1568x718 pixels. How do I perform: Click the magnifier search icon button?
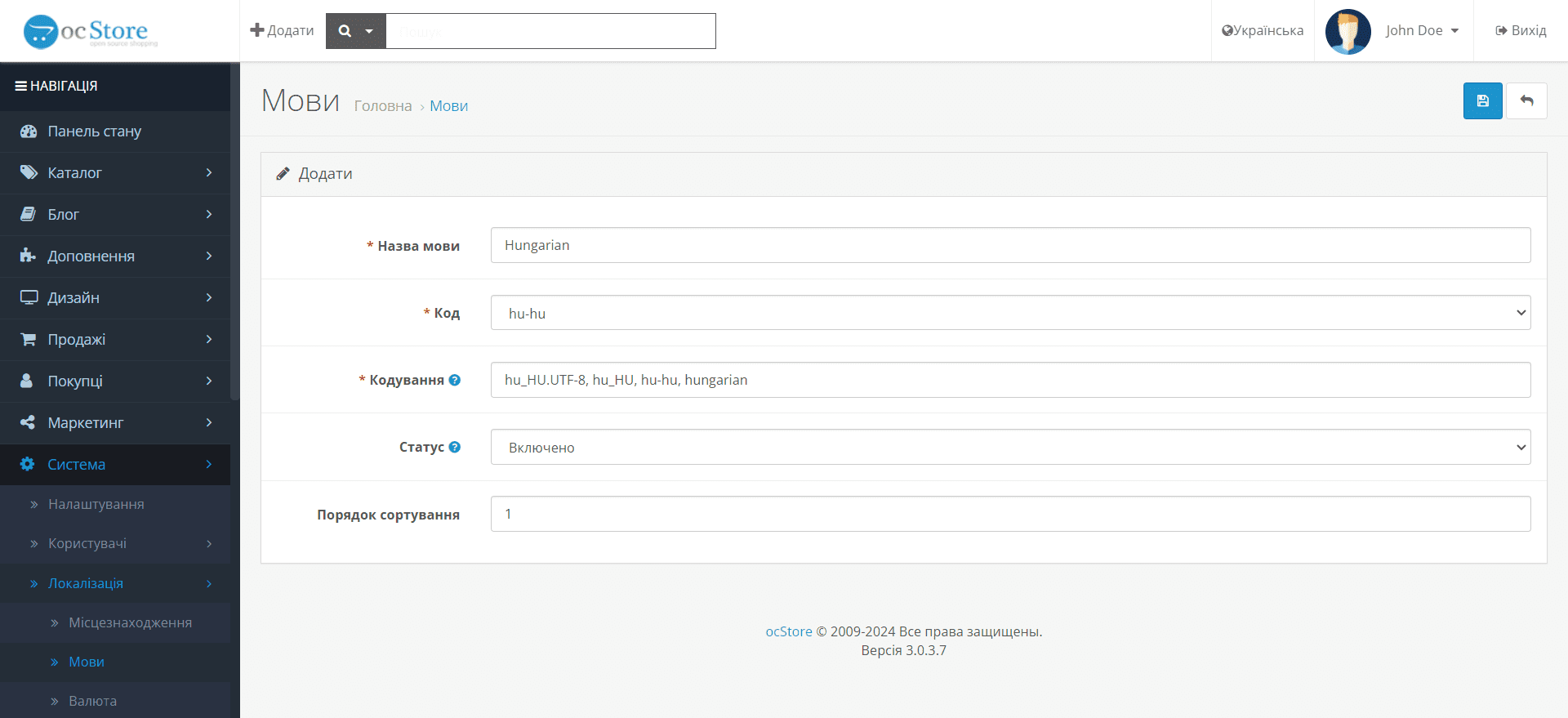click(x=345, y=31)
